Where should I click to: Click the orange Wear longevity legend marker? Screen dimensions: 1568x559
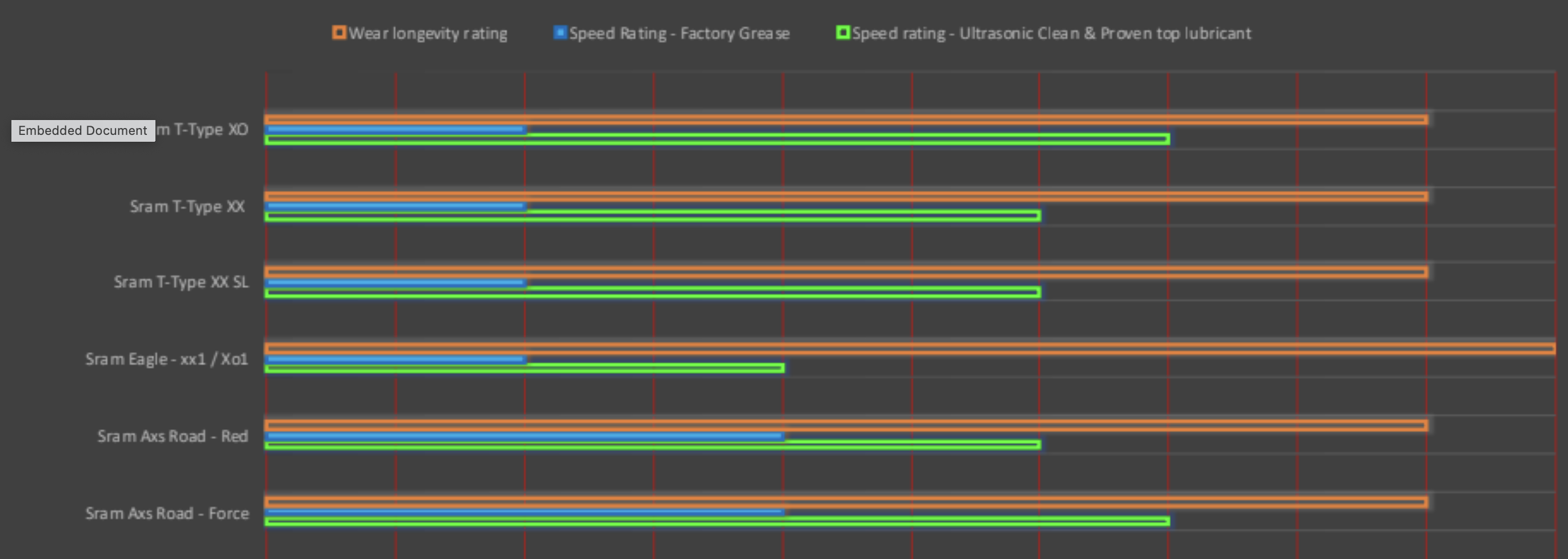click(x=339, y=32)
